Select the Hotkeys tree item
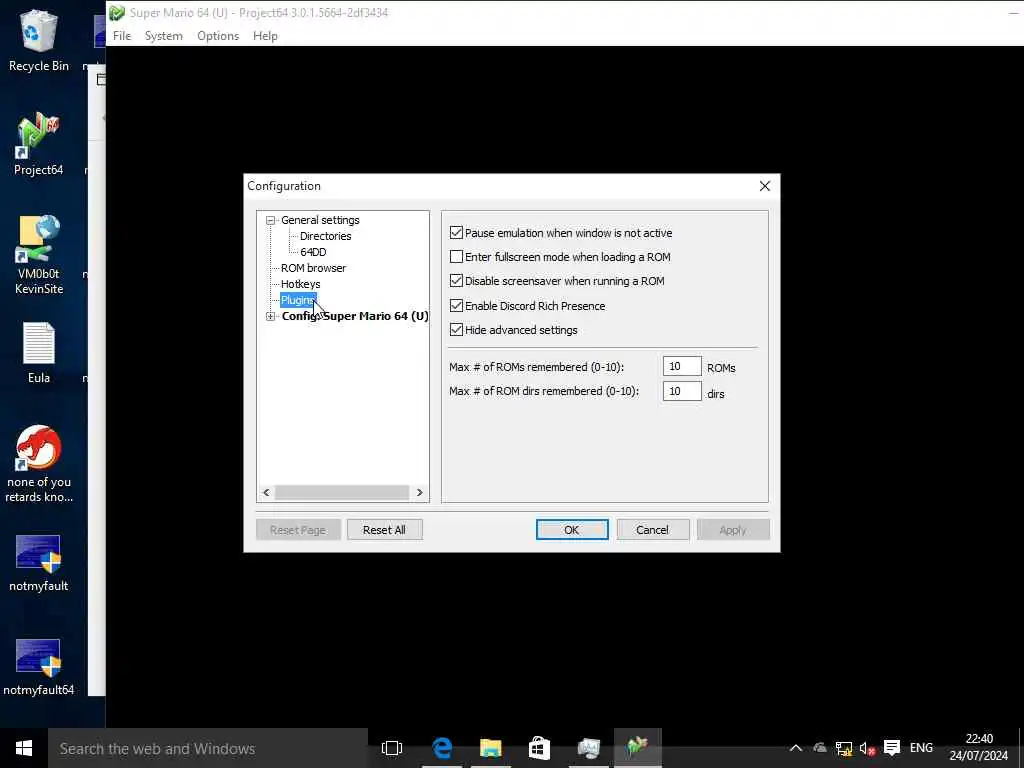This screenshot has width=1024, height=768. click(300, 284)
